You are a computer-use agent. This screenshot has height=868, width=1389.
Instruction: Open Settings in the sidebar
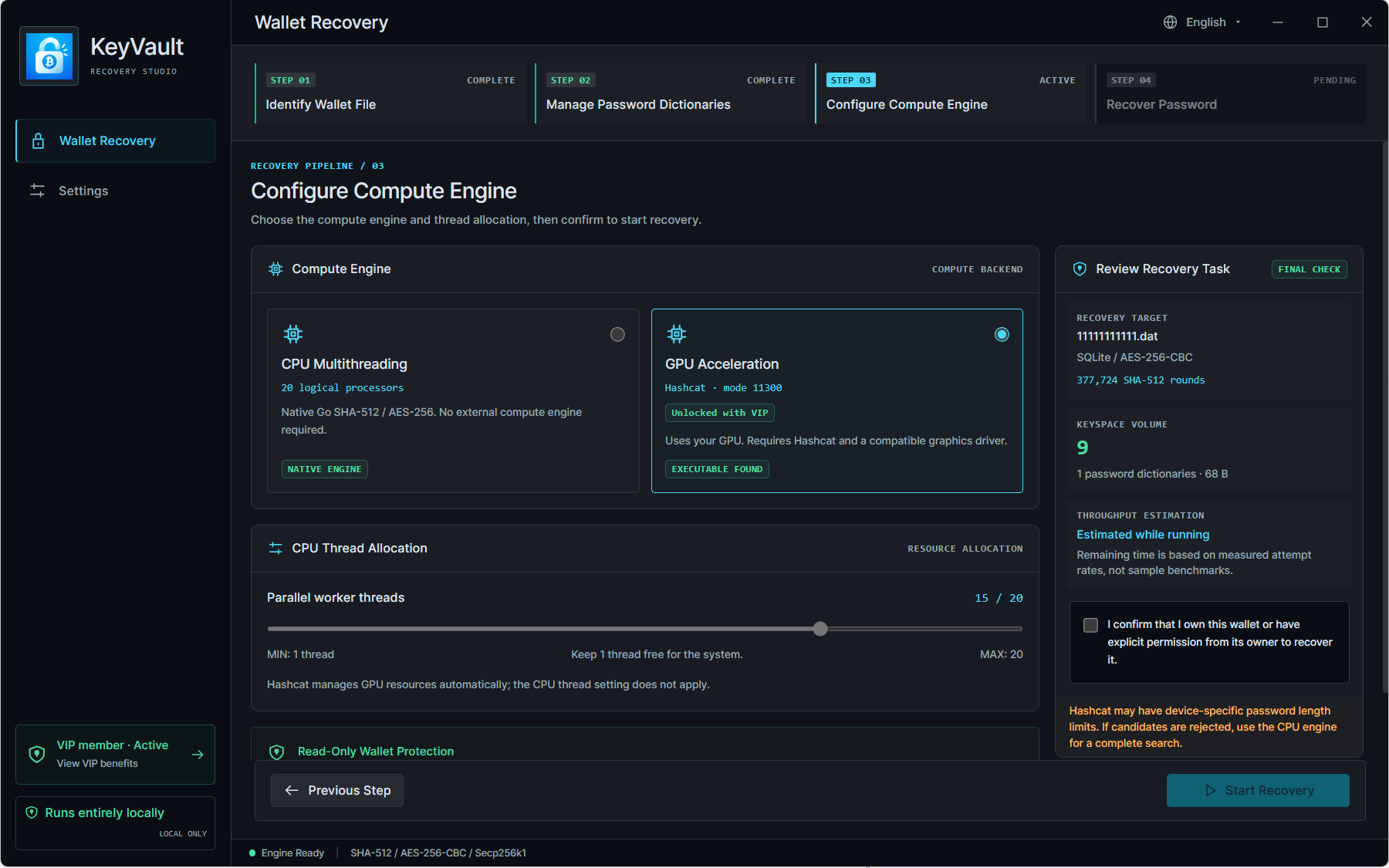pyautogui.click(x=116, y=191)
